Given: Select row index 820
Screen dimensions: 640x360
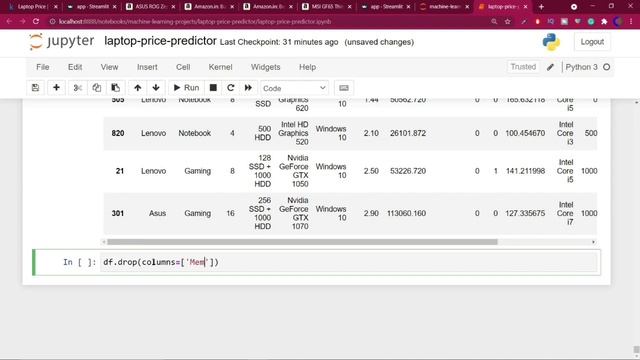Looking at the screenshot, I should (x=118, y=133).
